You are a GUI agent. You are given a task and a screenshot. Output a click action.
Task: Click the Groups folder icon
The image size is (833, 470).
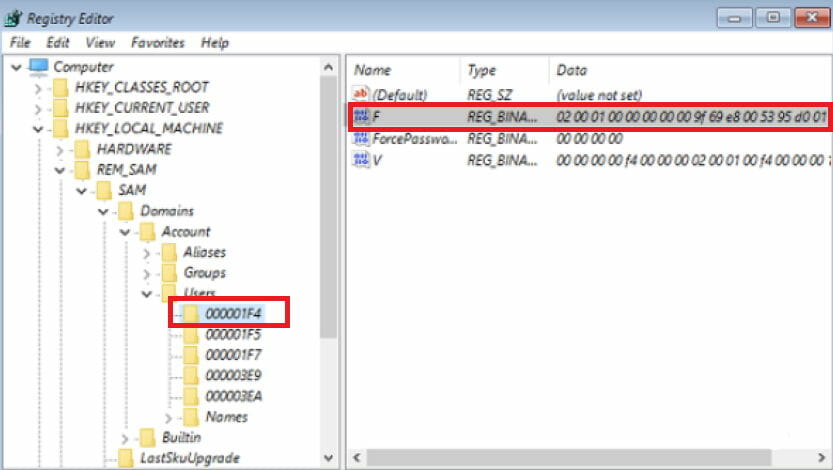[x=169, y=274]
